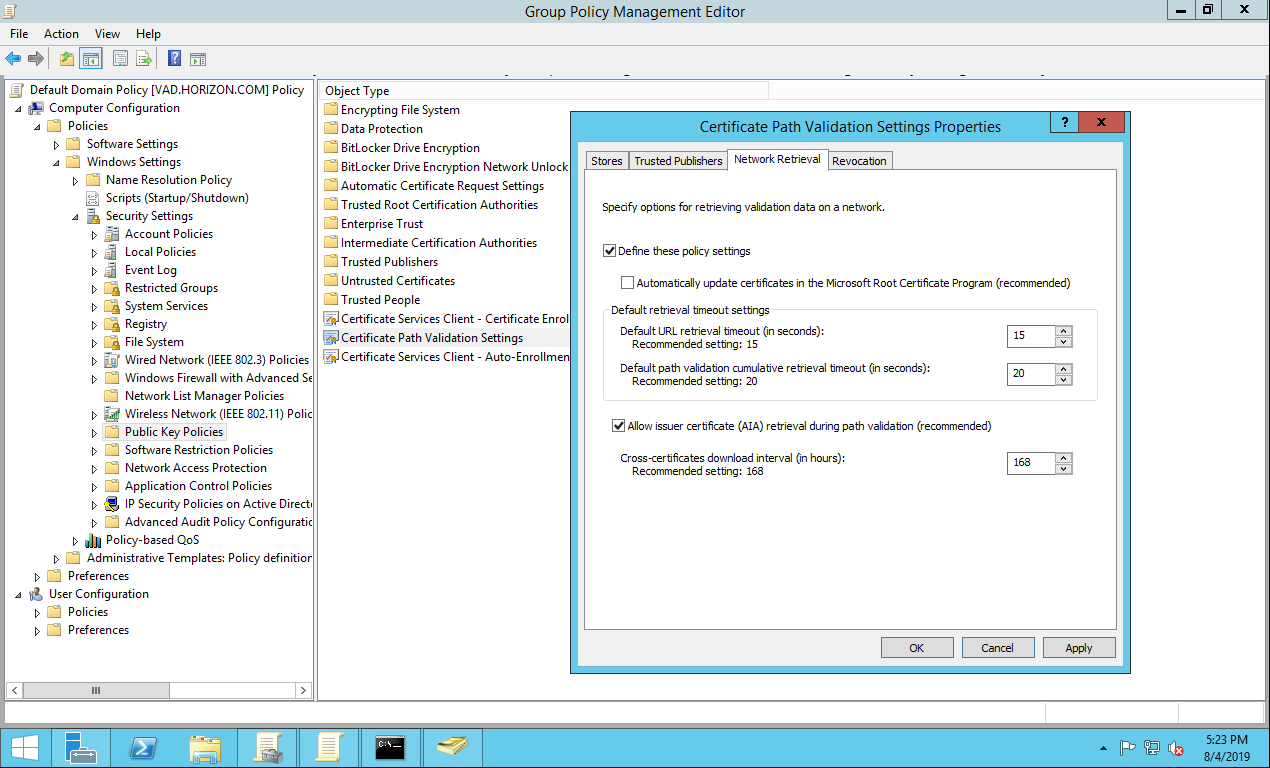Collapse the Security Settings tree node

[76, 216]
